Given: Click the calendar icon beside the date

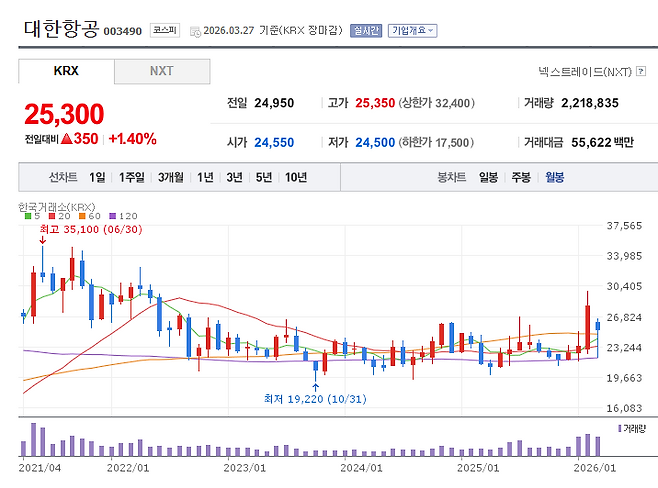Looking at the screenshot, I should tap(194, 31).
